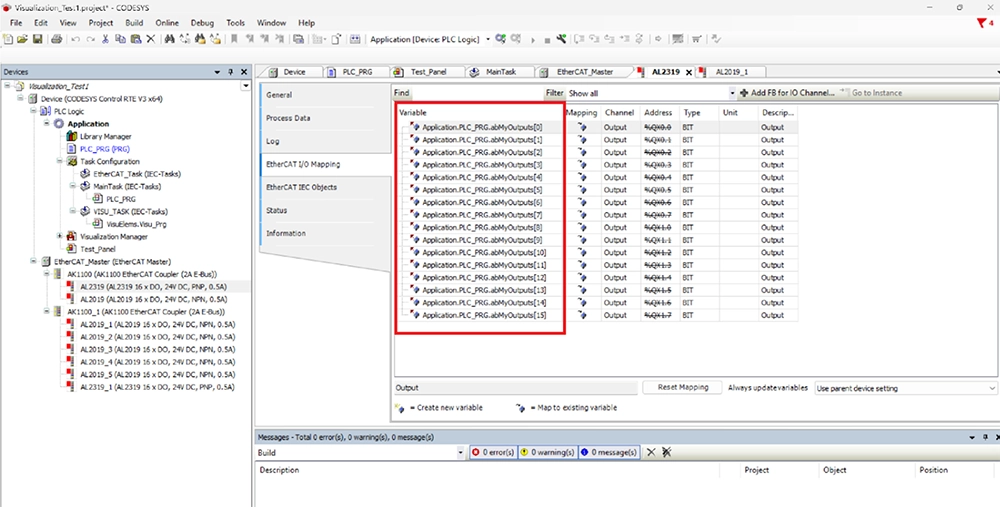1000x507 pixels.
Task: Click the mapping icon for abMyOutputs[0]
Action: pyautogui.click(x=582, y=127)
